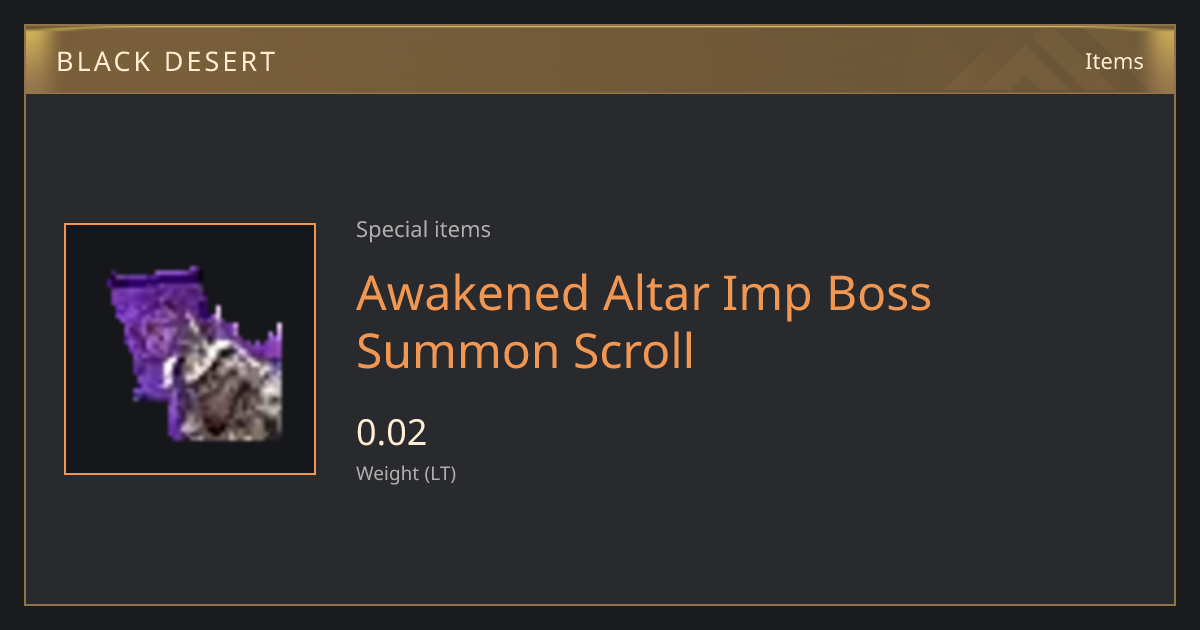Click the word DESERT in the header

coord(222,61)
